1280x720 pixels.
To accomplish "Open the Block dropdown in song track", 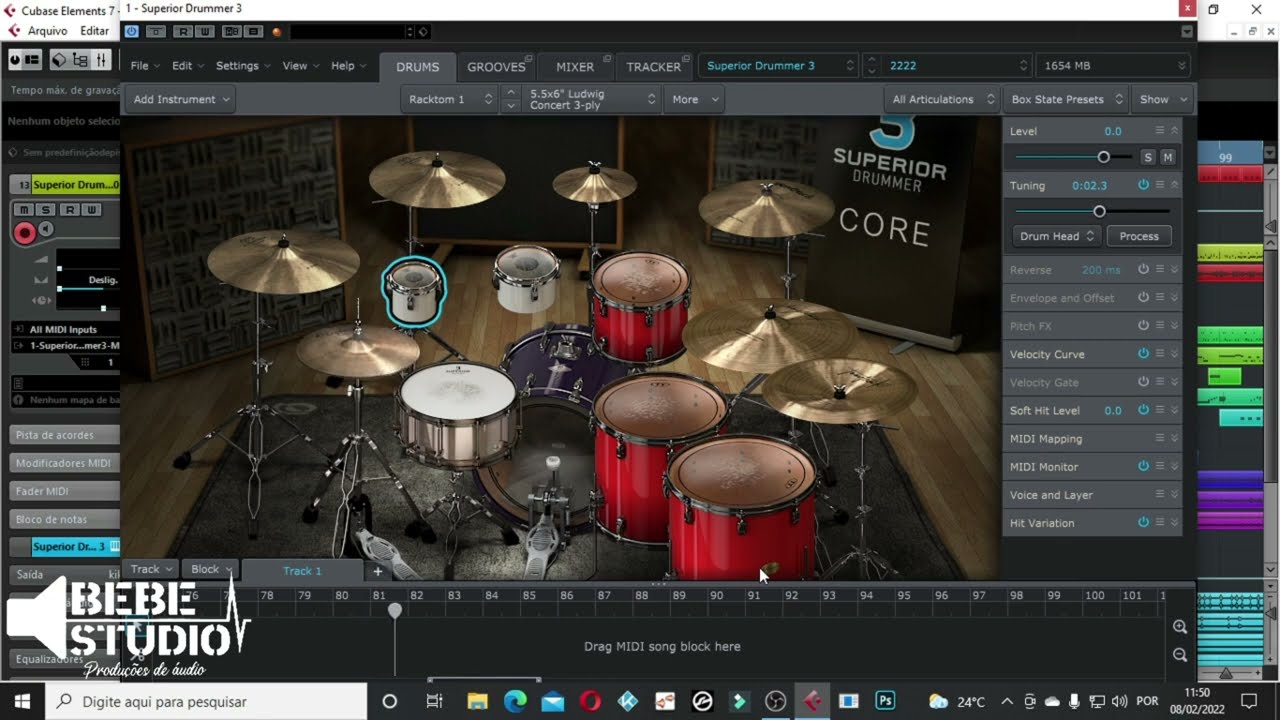I will click(211, 569).
